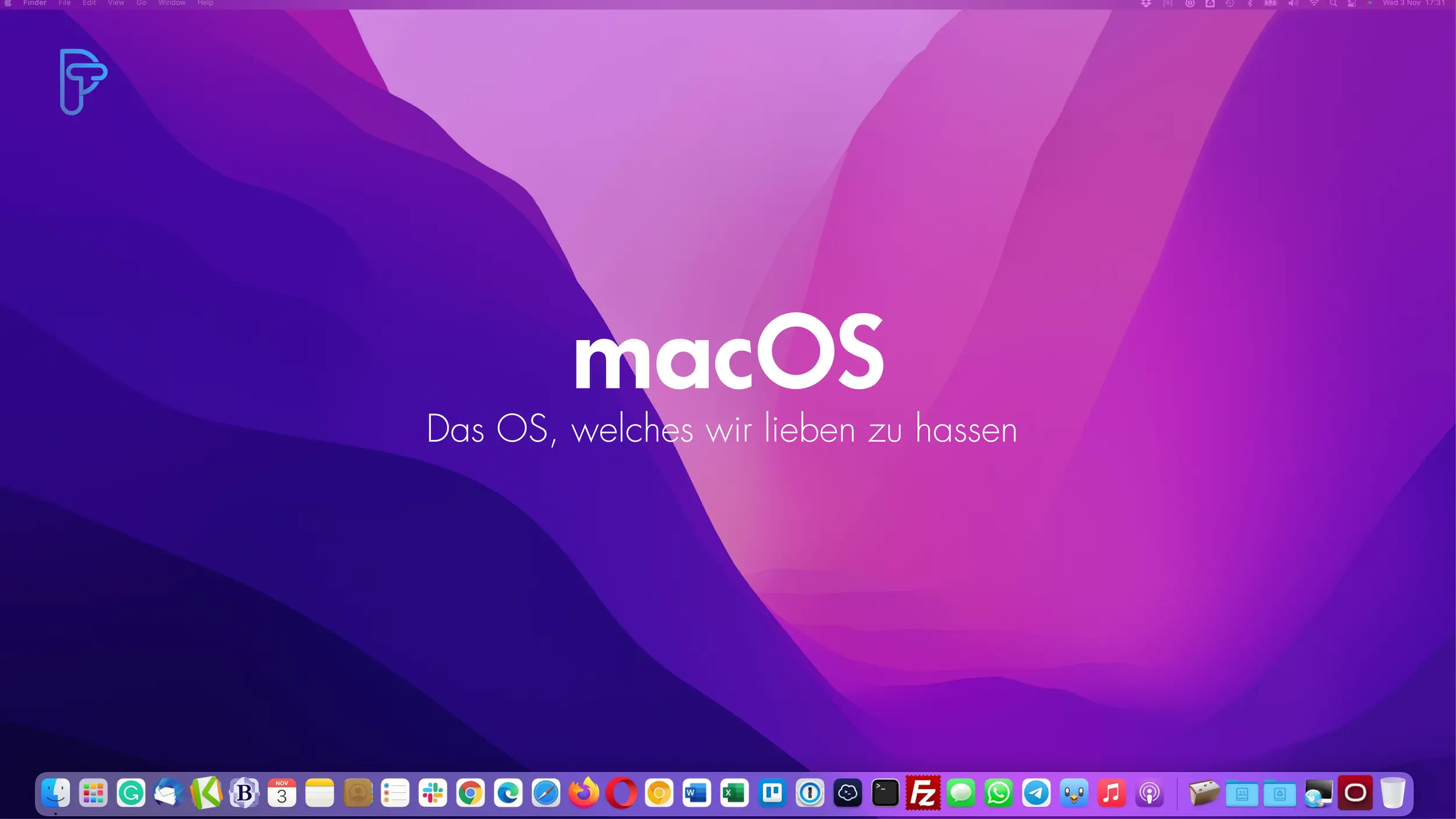Launch FileZilla from the Dock

[923, 793]
